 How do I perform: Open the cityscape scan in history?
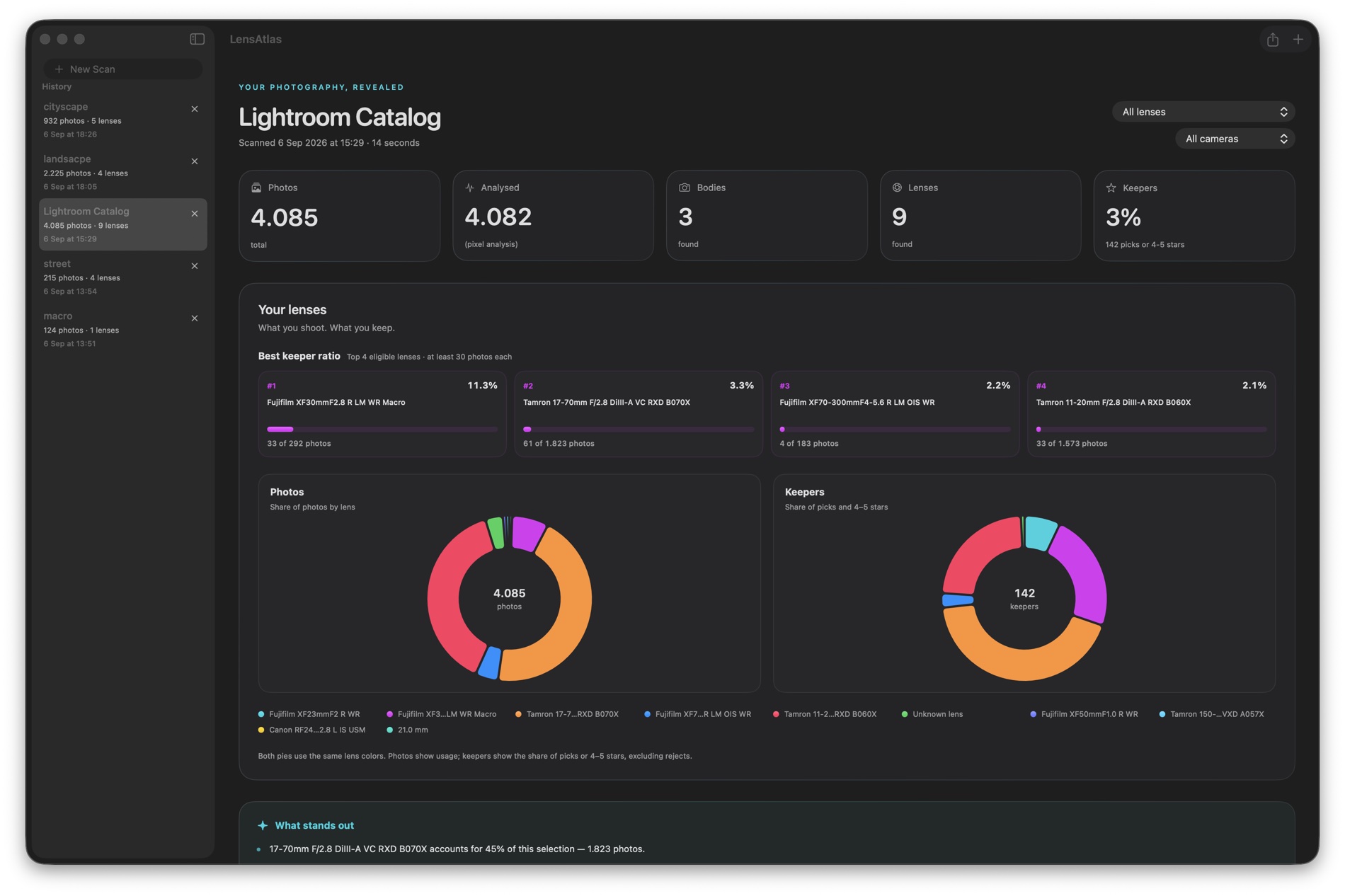coord(123,120)
